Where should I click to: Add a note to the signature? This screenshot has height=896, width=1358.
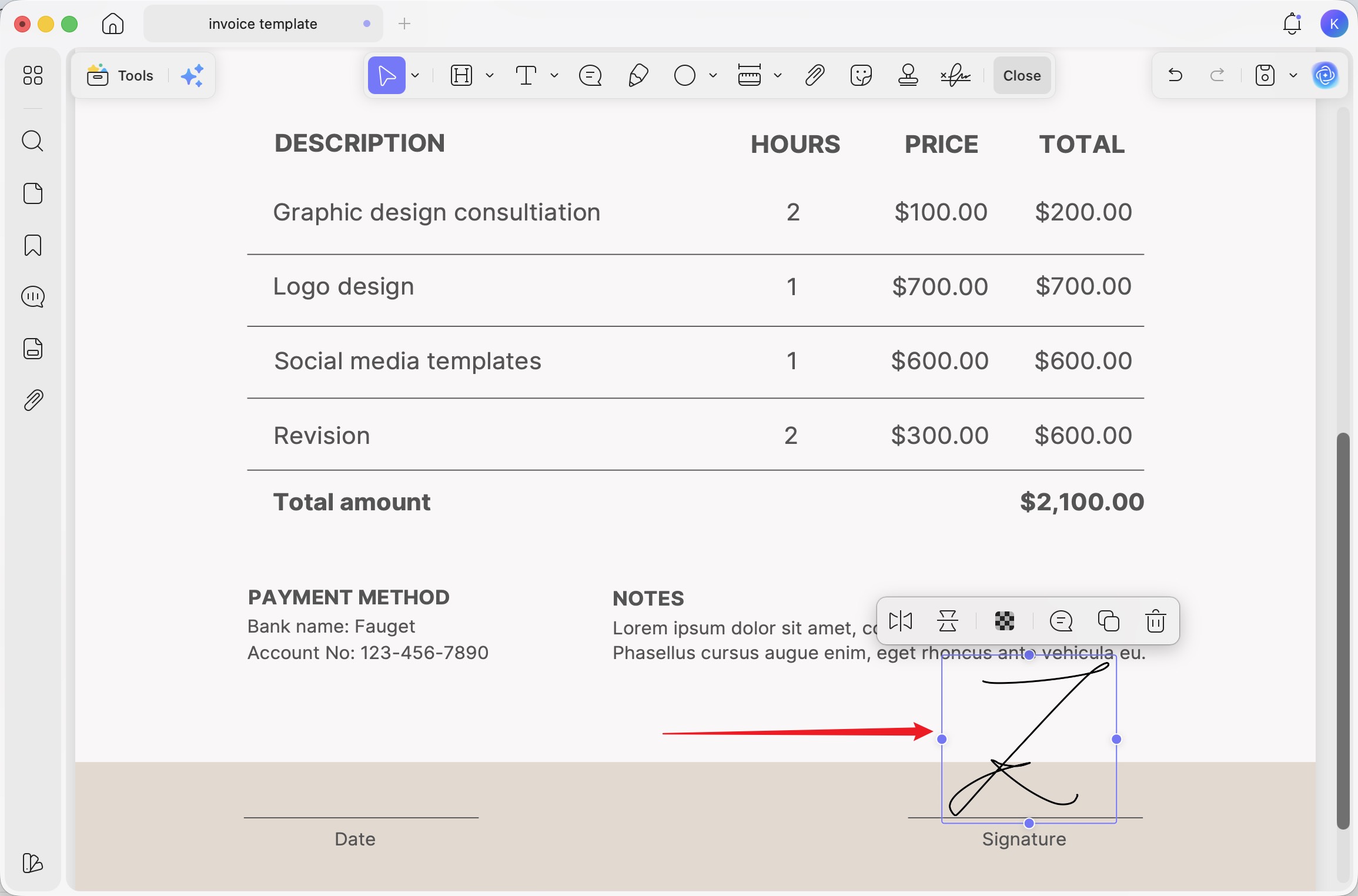(1061, 621)
